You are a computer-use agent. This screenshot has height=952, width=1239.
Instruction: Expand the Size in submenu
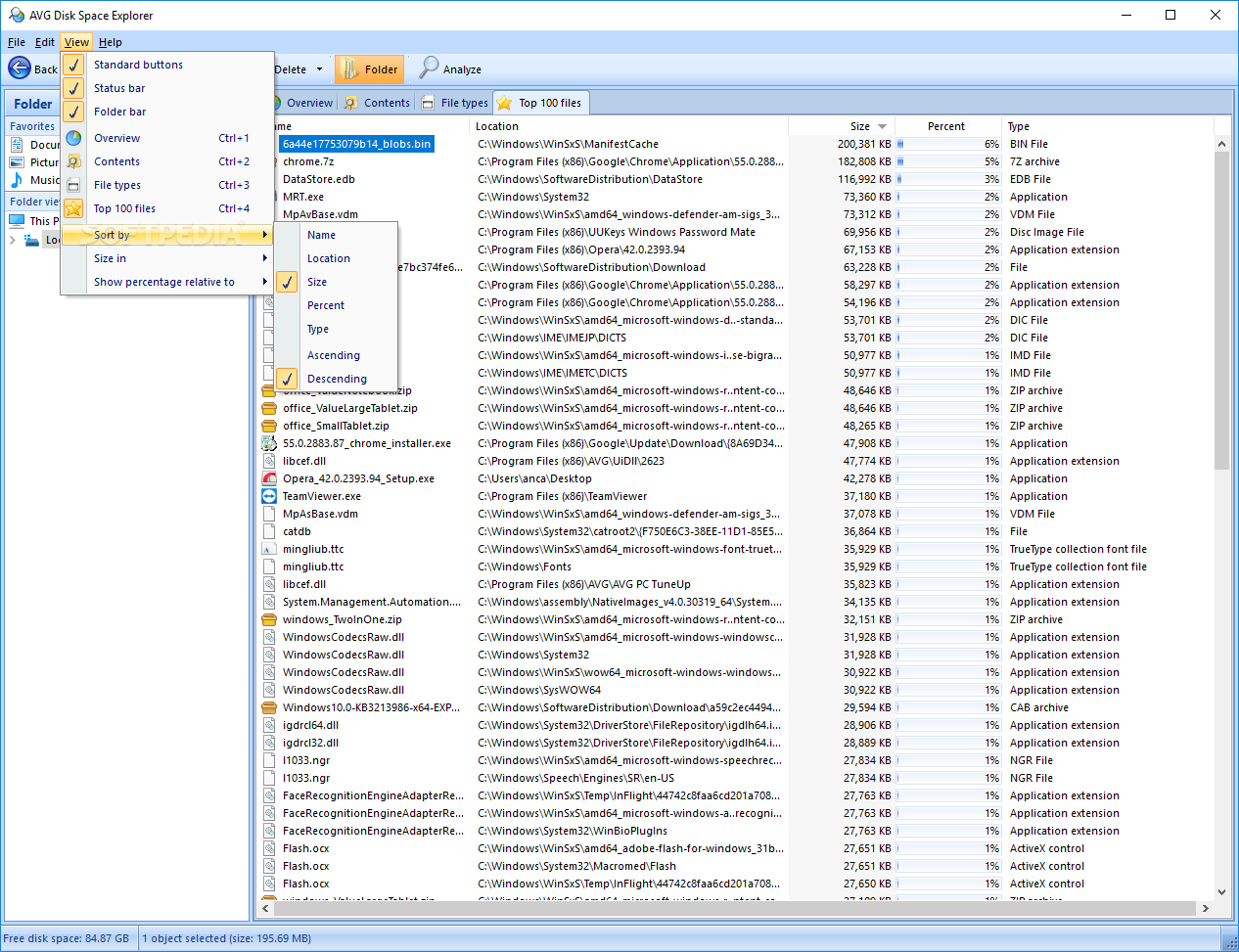(x=166, y=258)
